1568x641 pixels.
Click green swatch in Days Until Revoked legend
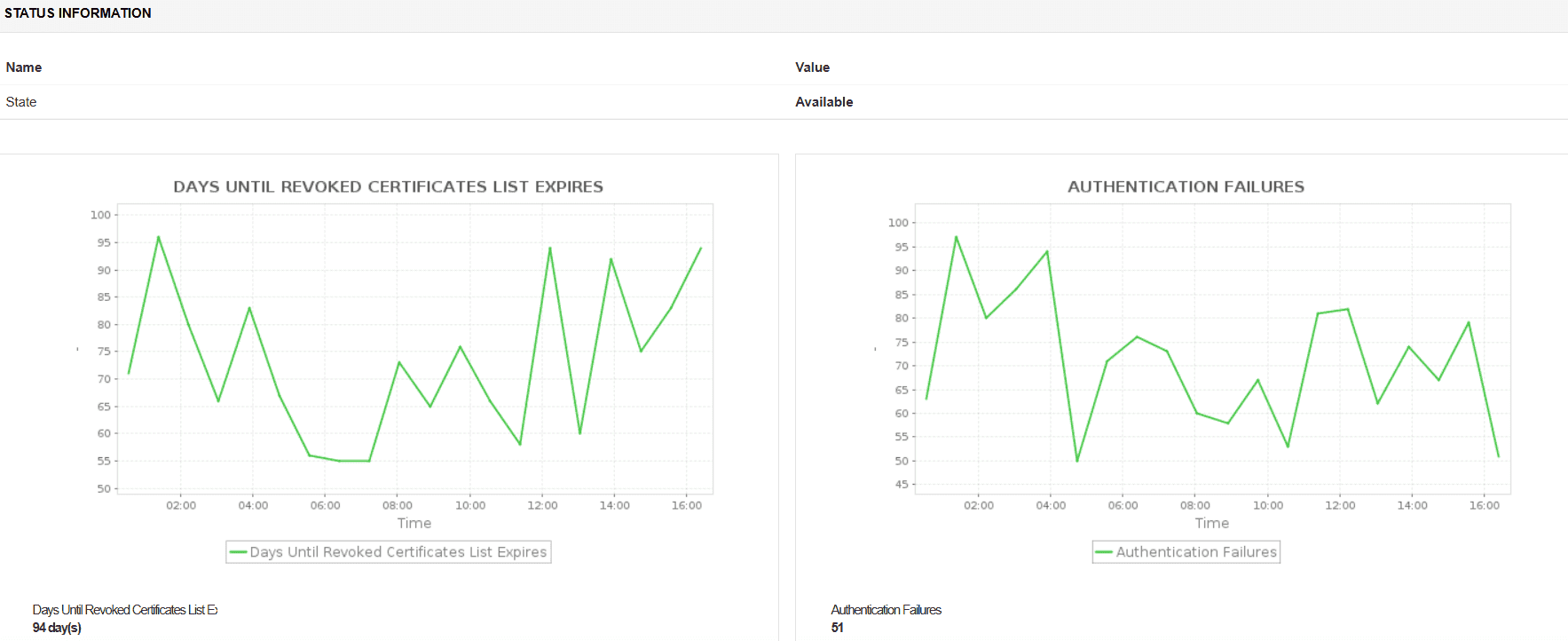click(238, 552)
